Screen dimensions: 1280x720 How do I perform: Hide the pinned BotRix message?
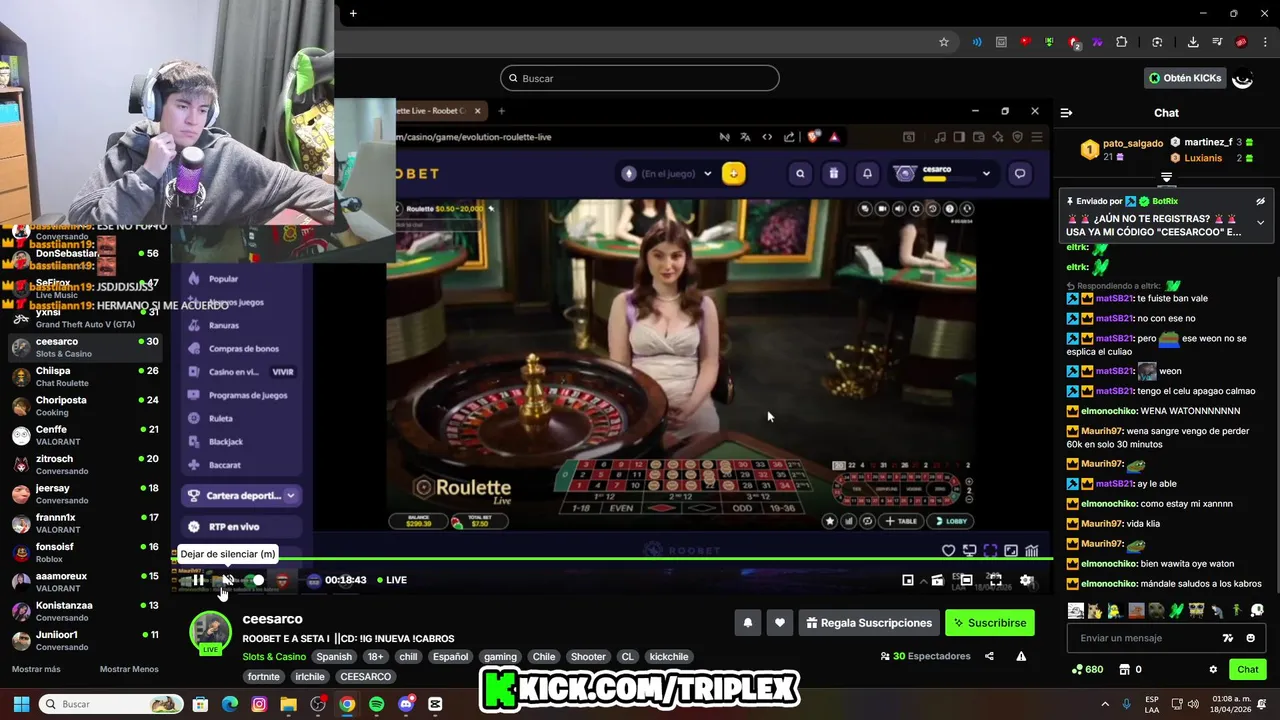click(1260, 201)
